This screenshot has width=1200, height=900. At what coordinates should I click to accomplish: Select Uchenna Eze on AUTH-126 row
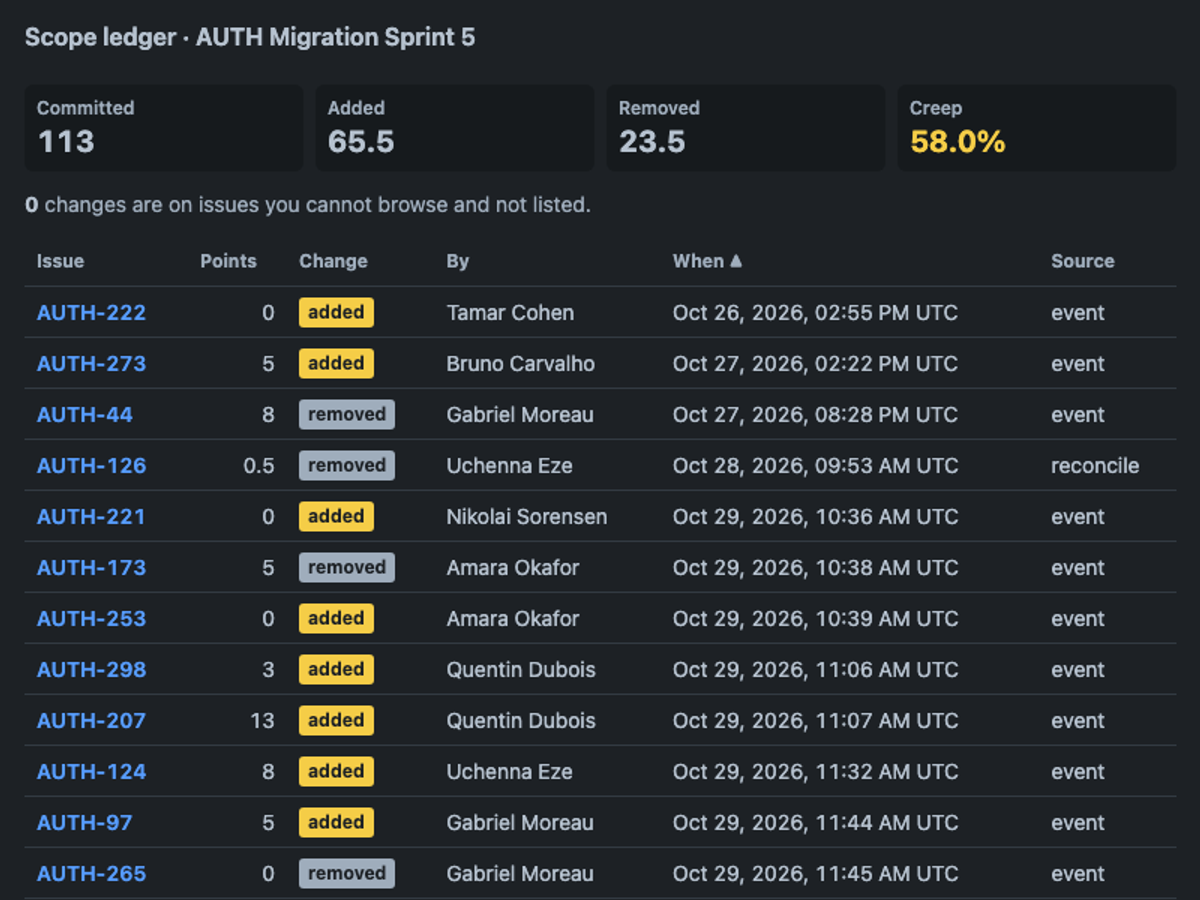click(510, 466)
